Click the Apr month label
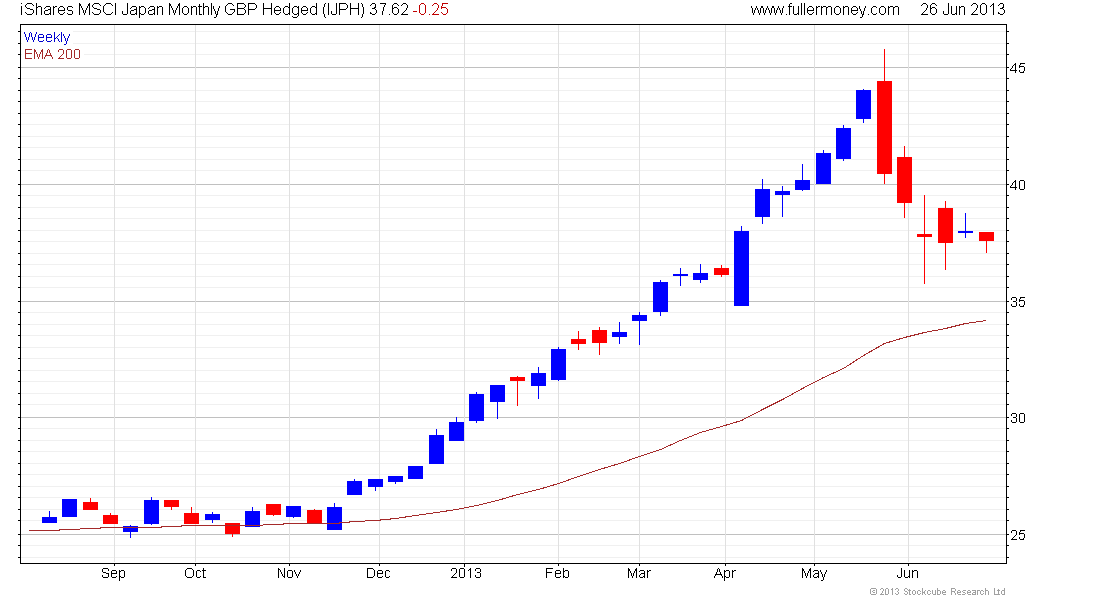Viewport: 1100px width, 600px height. click(x=725, y=573)
